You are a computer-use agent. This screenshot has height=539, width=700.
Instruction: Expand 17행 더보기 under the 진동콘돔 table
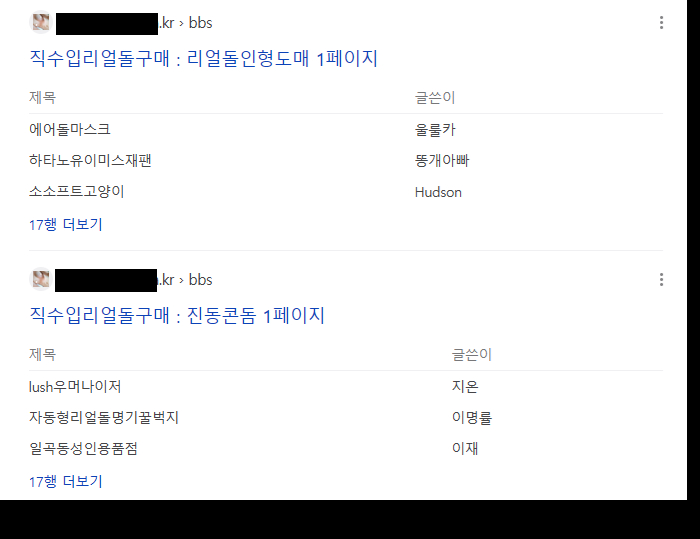click(x=66, y=481)
